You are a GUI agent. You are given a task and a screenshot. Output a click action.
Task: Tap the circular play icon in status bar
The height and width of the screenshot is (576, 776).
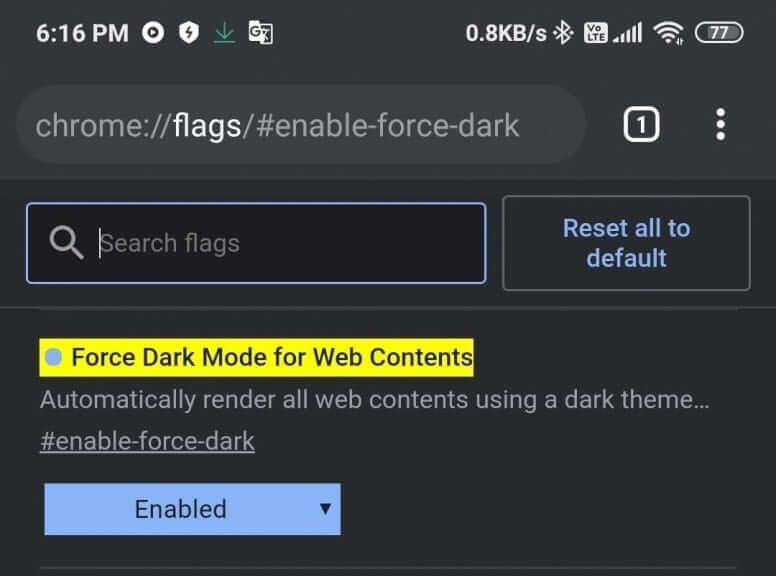[x=153, y=33]
